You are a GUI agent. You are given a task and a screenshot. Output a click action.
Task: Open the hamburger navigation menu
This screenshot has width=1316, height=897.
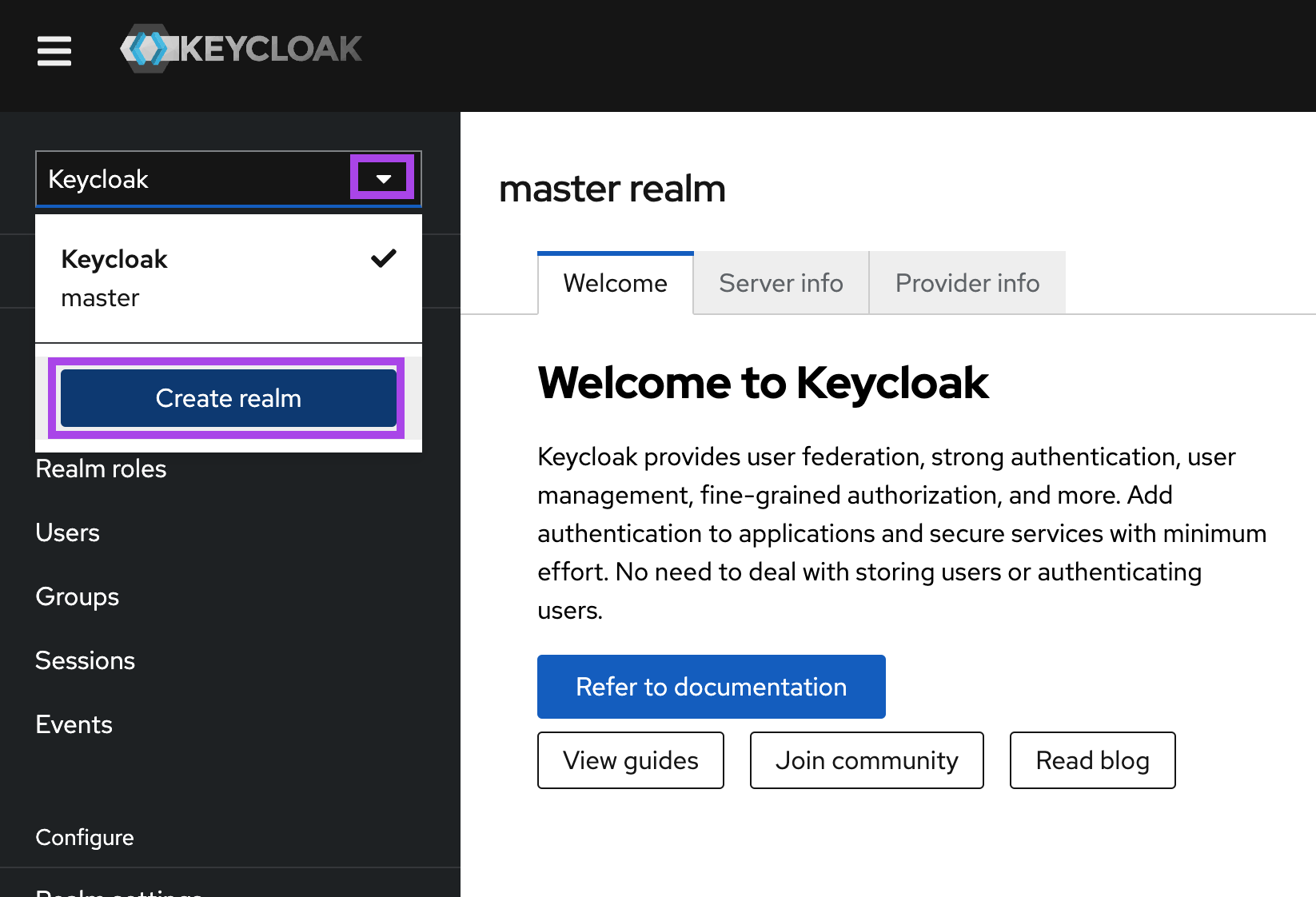pyautogui.click(x=54, y=51)
